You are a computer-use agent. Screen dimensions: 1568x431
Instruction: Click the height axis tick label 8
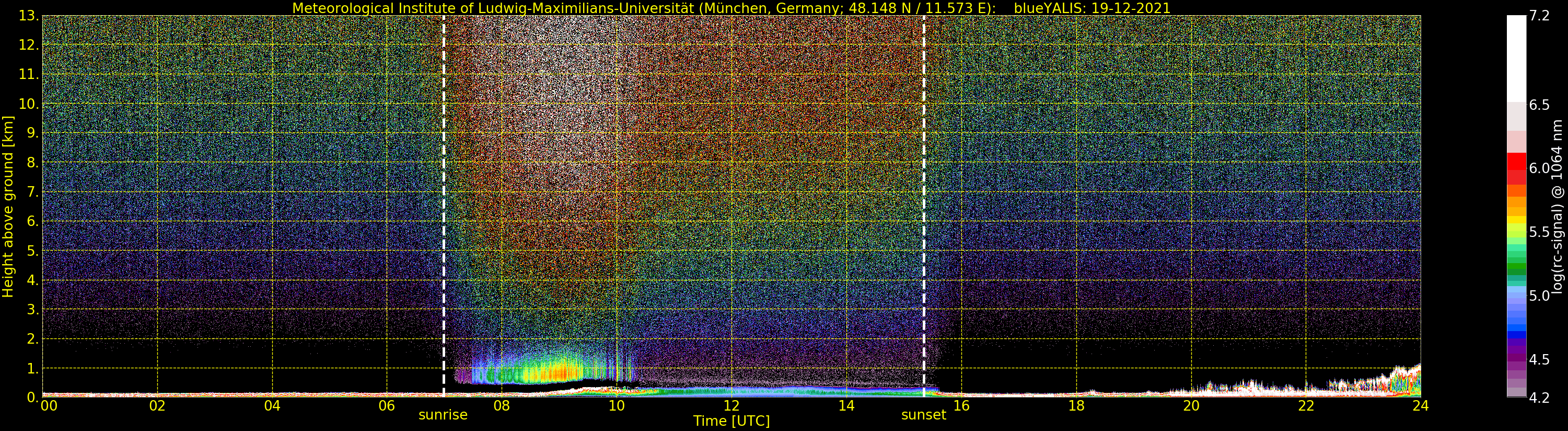click(33, 163)
